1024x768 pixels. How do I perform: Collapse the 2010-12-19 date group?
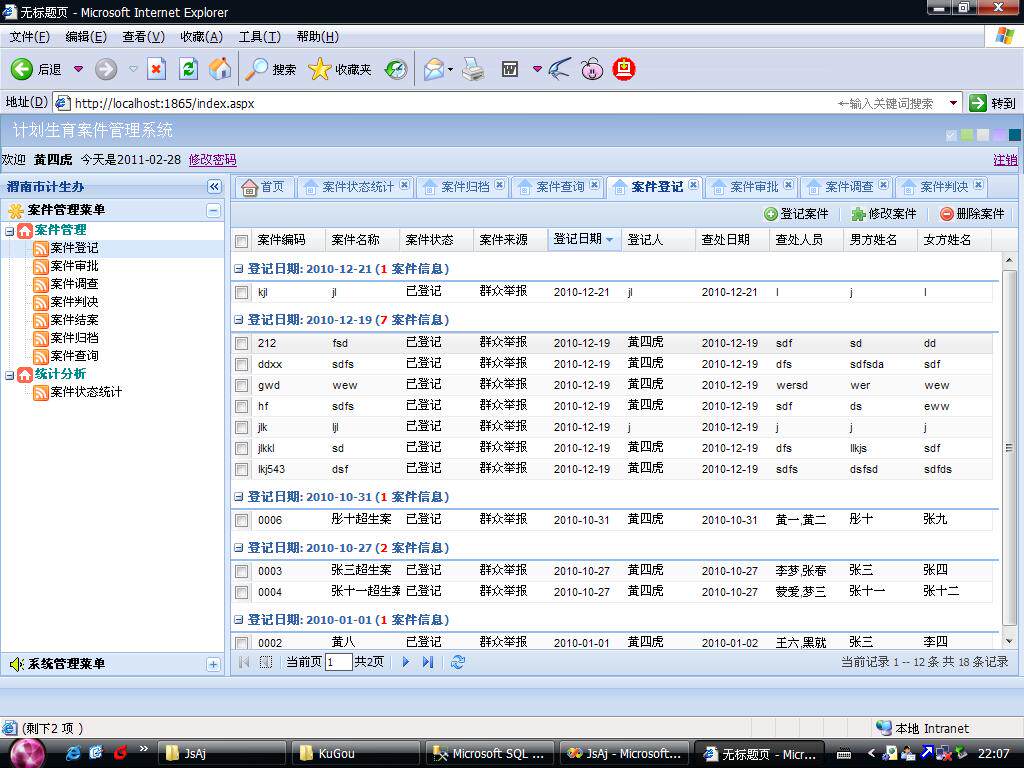click(x=239, y=319)
